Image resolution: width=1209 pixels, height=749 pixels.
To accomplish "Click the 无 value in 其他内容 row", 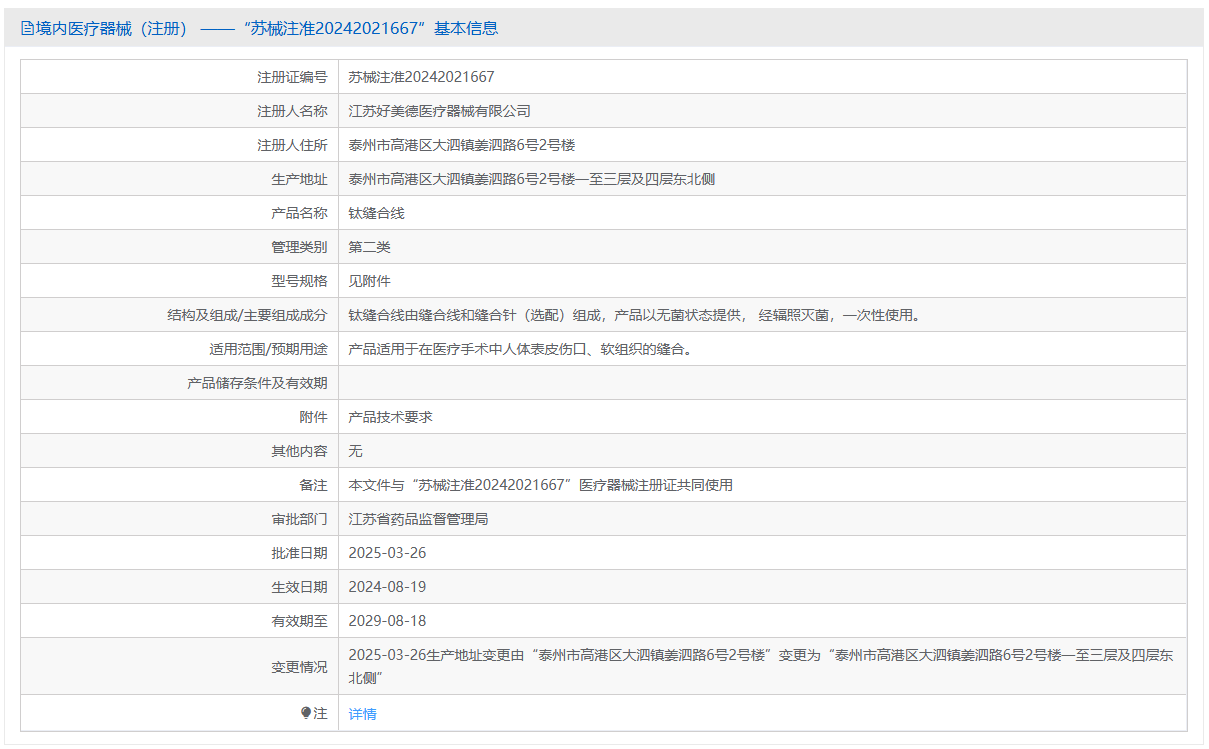I will (355, 451).
